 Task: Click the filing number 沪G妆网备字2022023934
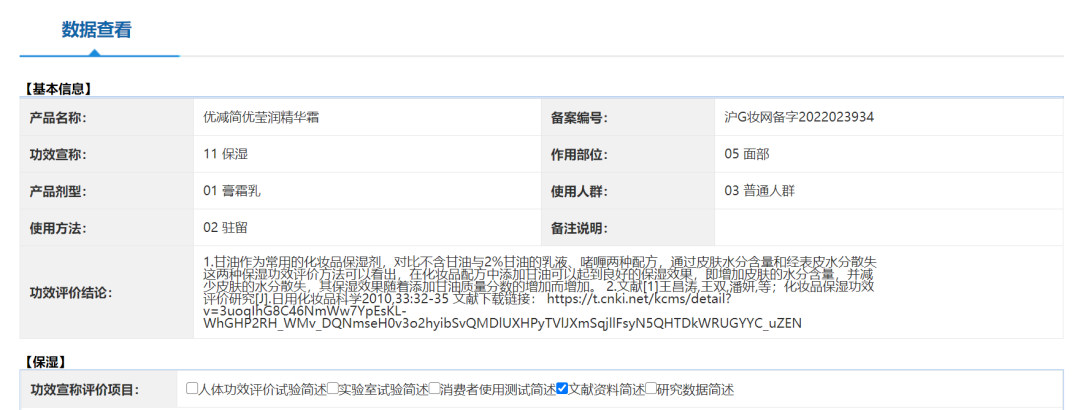(x=799, y=117)
